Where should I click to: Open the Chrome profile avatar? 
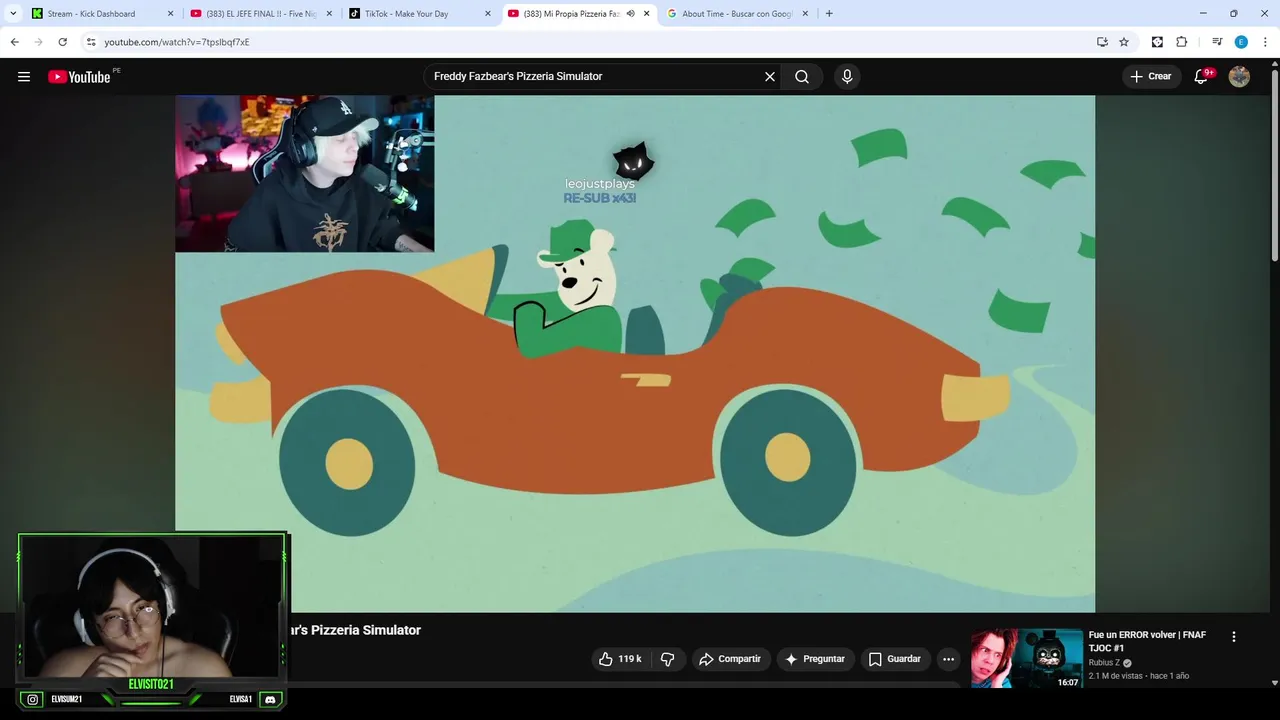point(1241,42)
